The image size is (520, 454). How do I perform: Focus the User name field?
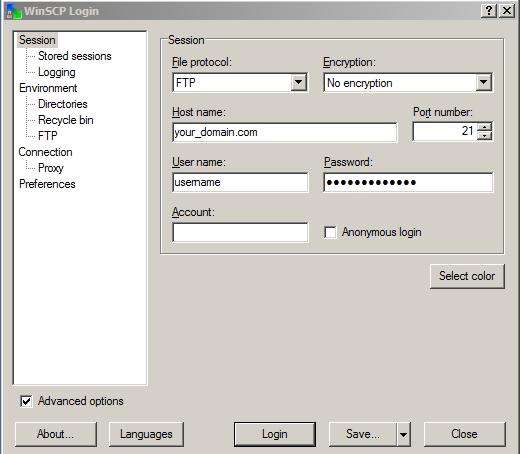[240, 182]
